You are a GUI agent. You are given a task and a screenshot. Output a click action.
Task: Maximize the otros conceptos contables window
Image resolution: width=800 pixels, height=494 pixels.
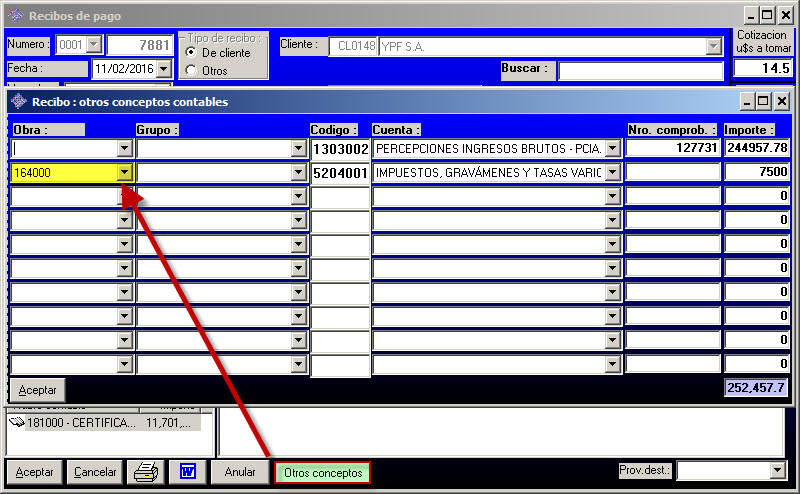click(x=764, y=101)
